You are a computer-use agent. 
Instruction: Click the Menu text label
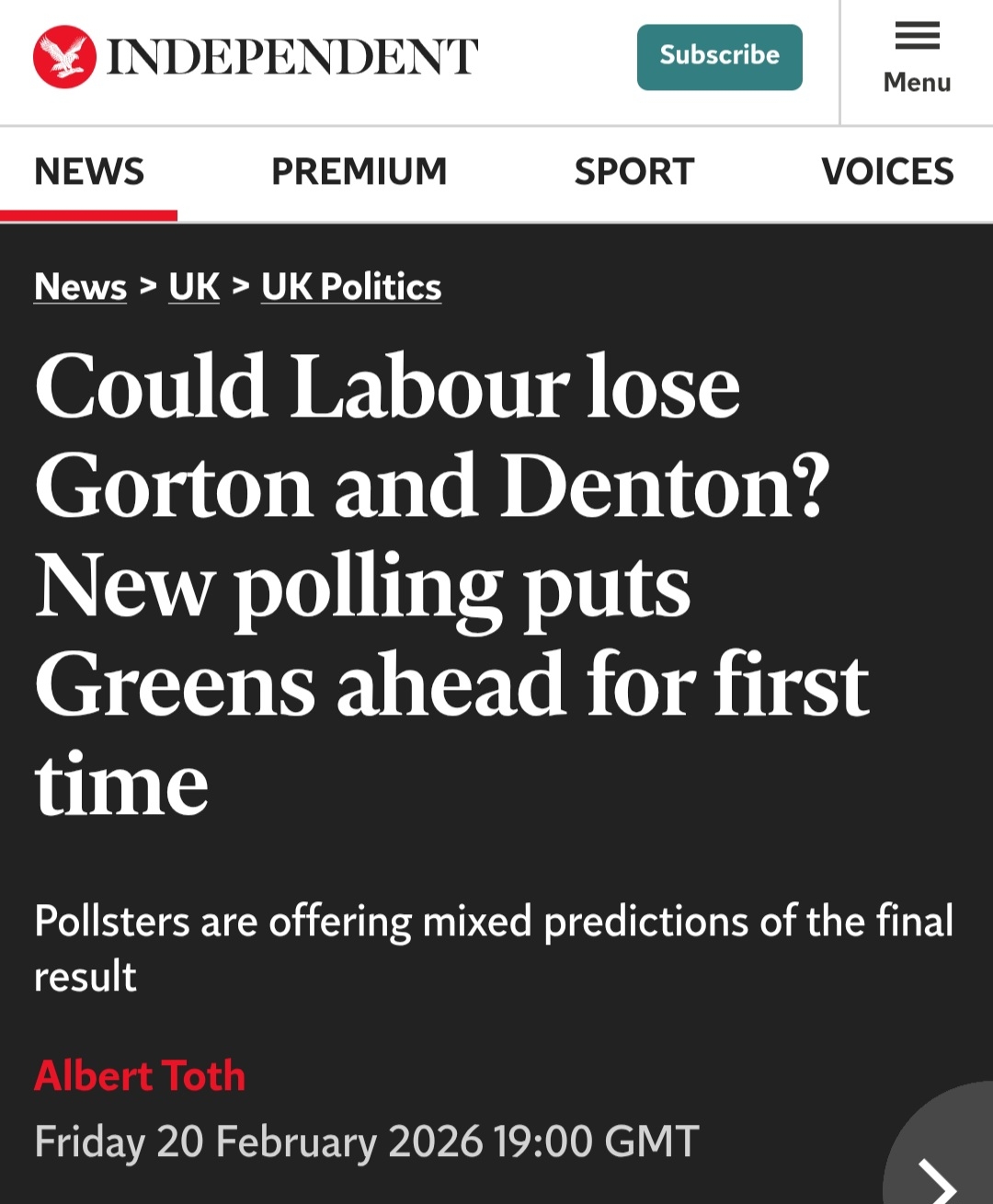click(917, 83)
